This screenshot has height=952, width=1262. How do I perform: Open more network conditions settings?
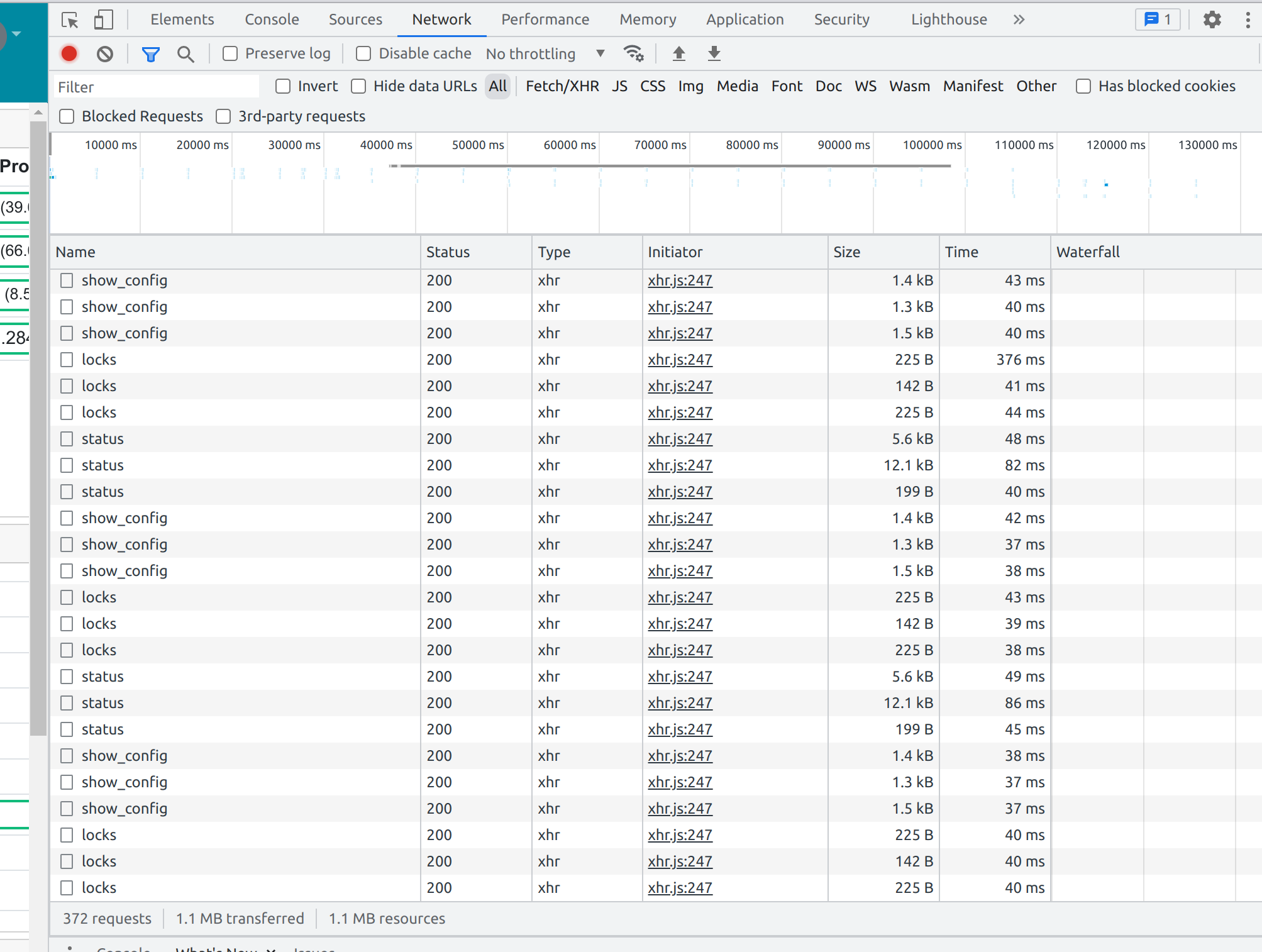point(633,53)
